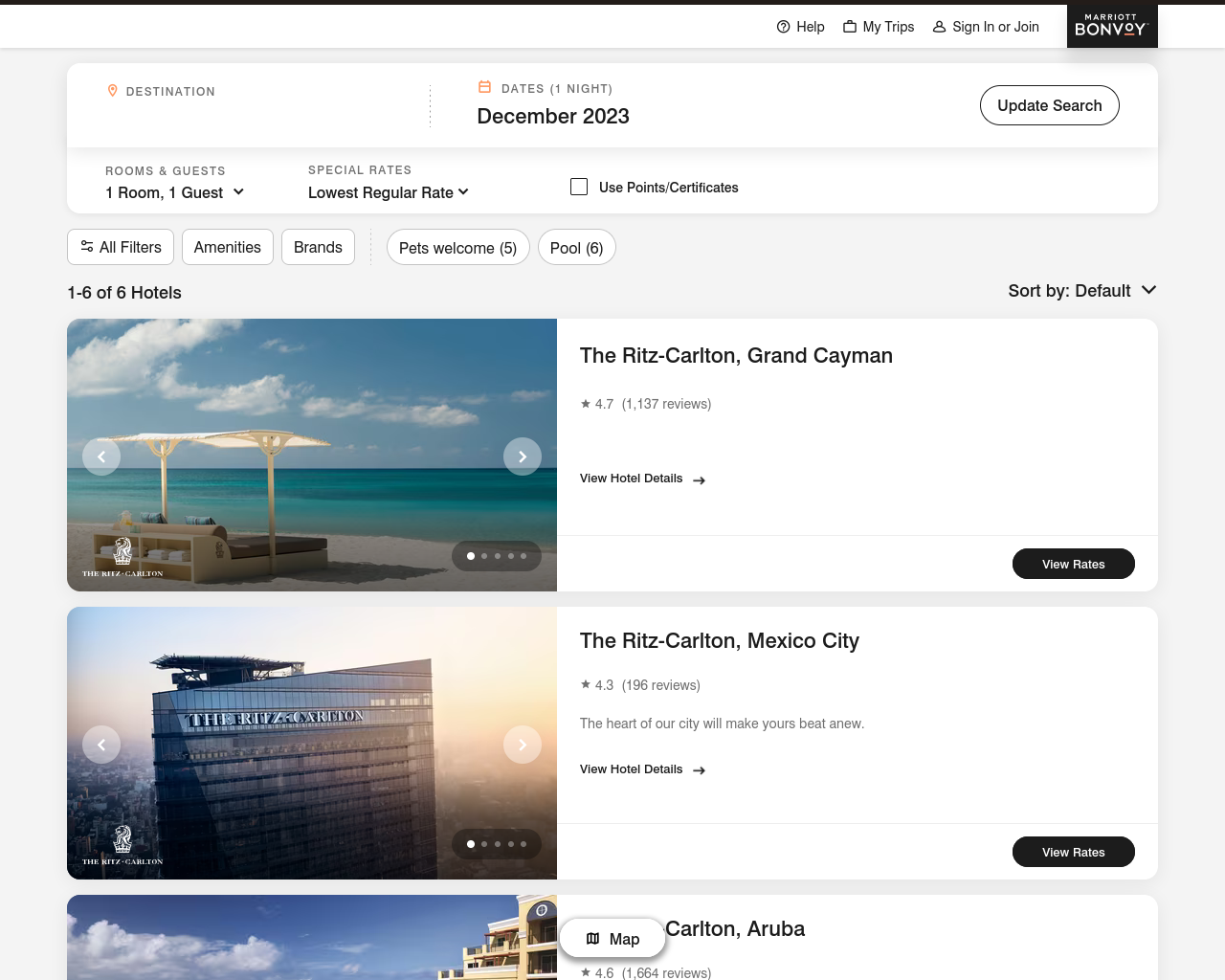The image size is (1225, 980).
Task: Click View Rates for Grand Cayman
Action: (x=1074, y=564)
